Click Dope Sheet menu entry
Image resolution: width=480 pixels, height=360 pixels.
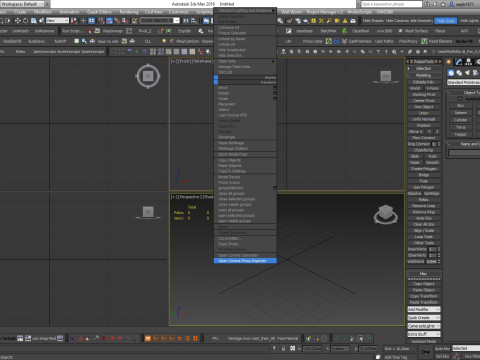point(245,244)
